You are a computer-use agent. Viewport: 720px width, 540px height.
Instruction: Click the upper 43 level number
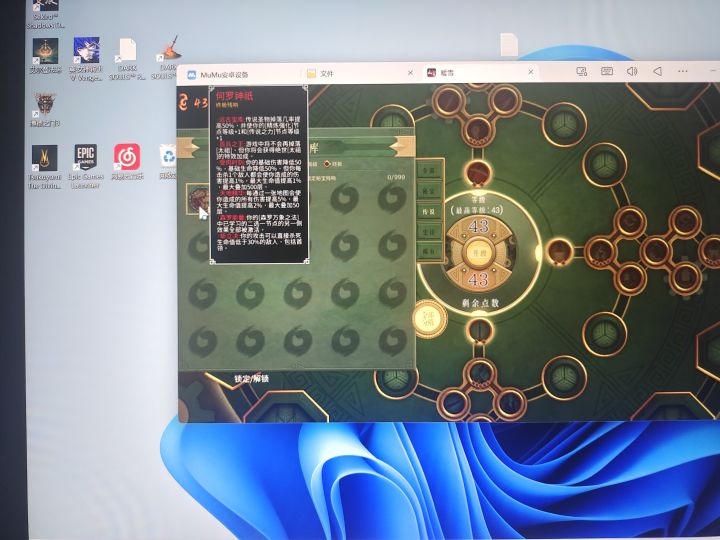[478, 226]
